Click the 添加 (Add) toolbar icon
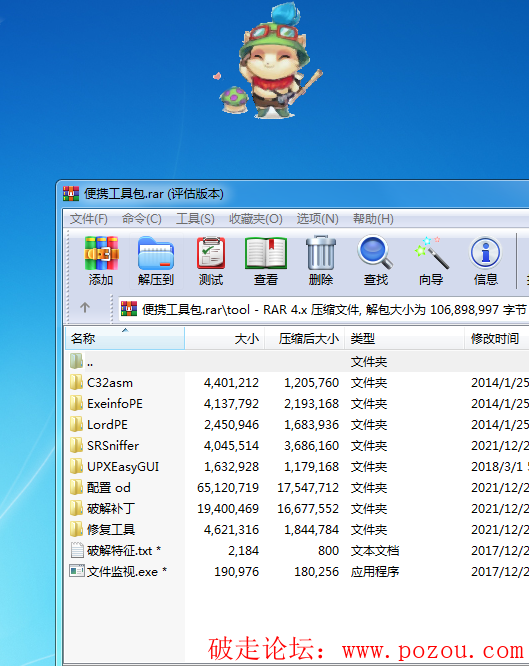Screen dimensions: 529x666 (x=101, y=260)
